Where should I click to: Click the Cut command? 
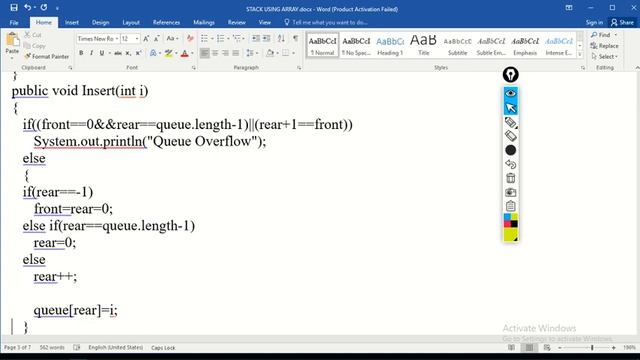[33, 35]
